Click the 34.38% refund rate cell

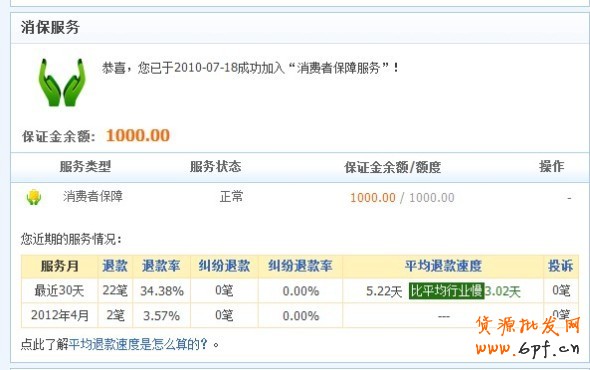pos(162,291)
